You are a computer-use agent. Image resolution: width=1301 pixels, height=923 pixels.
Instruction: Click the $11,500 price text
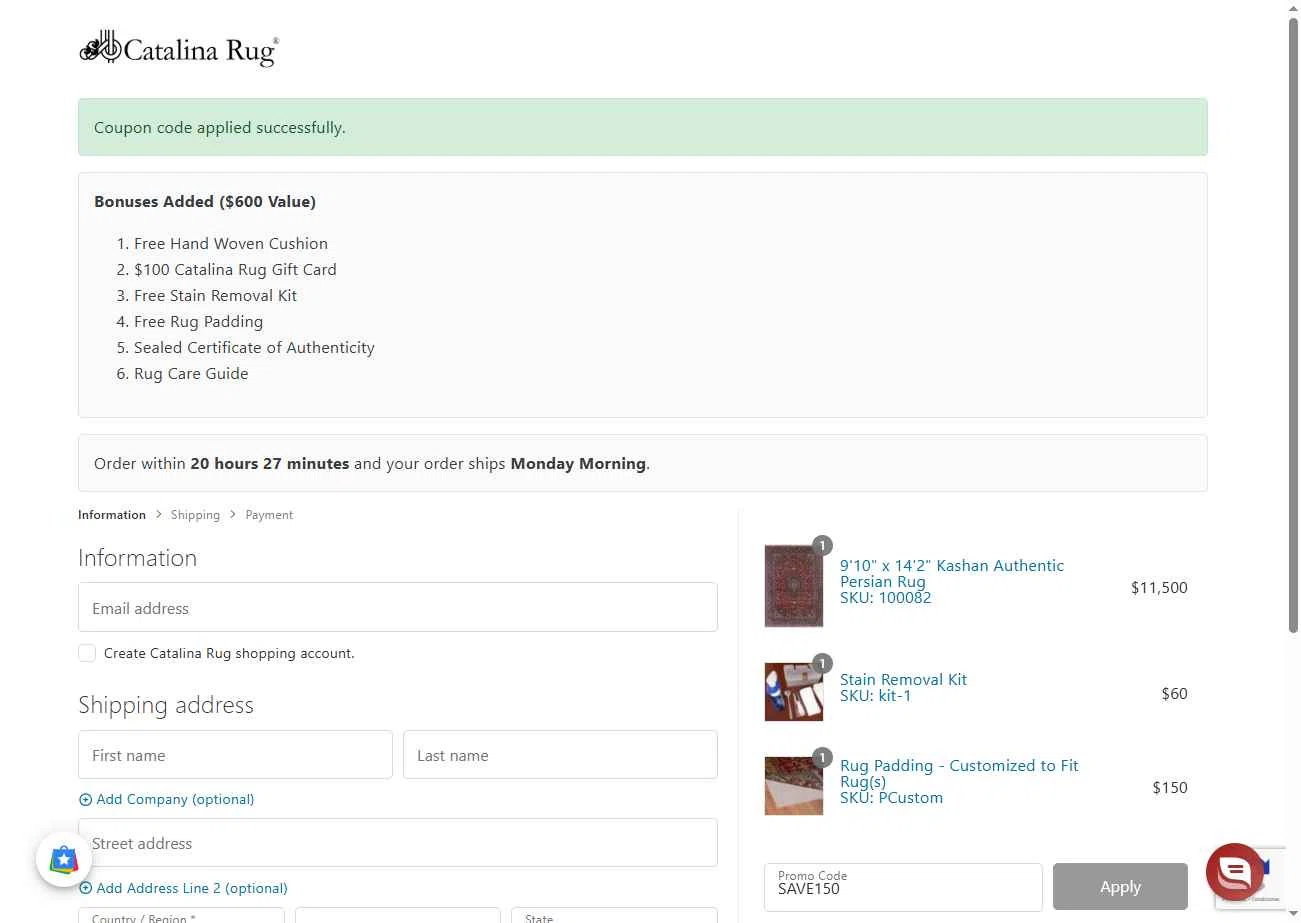(x=1159, y=588)
